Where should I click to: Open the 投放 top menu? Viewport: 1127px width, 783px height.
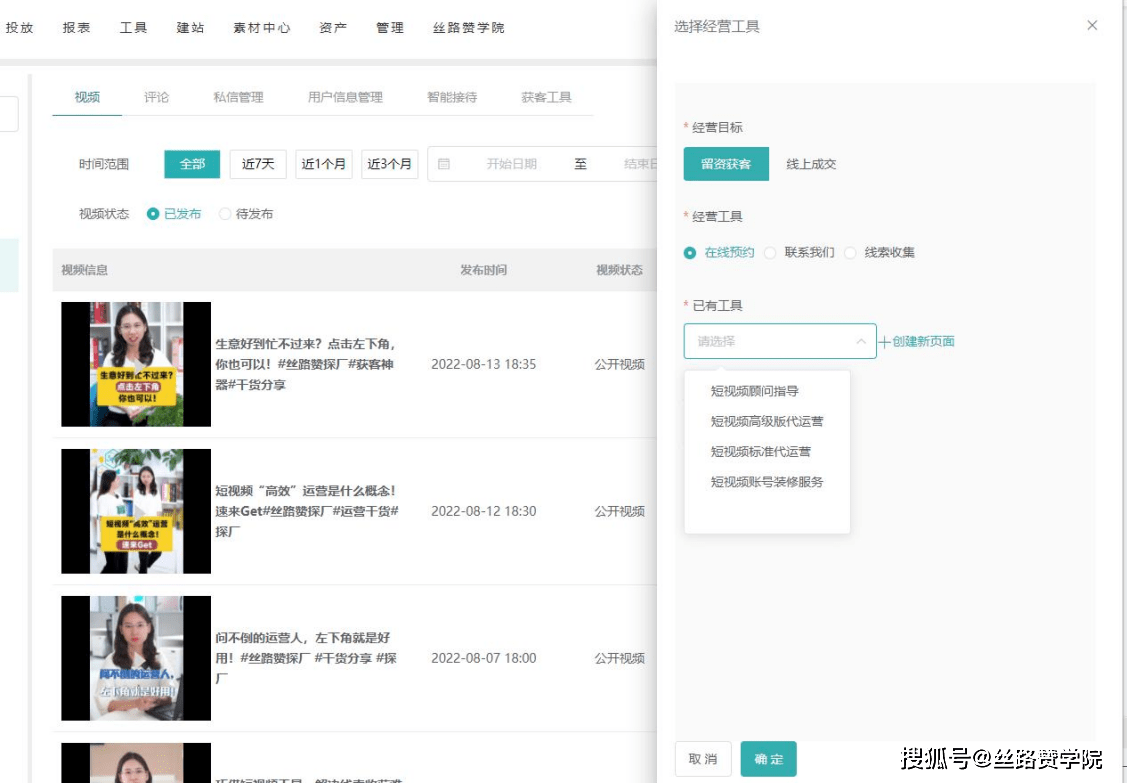pyautogui.click(x=19, y=27)
